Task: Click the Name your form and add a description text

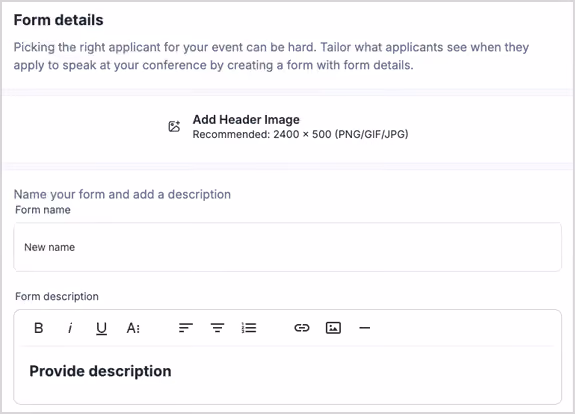Action: click(122, 194)
